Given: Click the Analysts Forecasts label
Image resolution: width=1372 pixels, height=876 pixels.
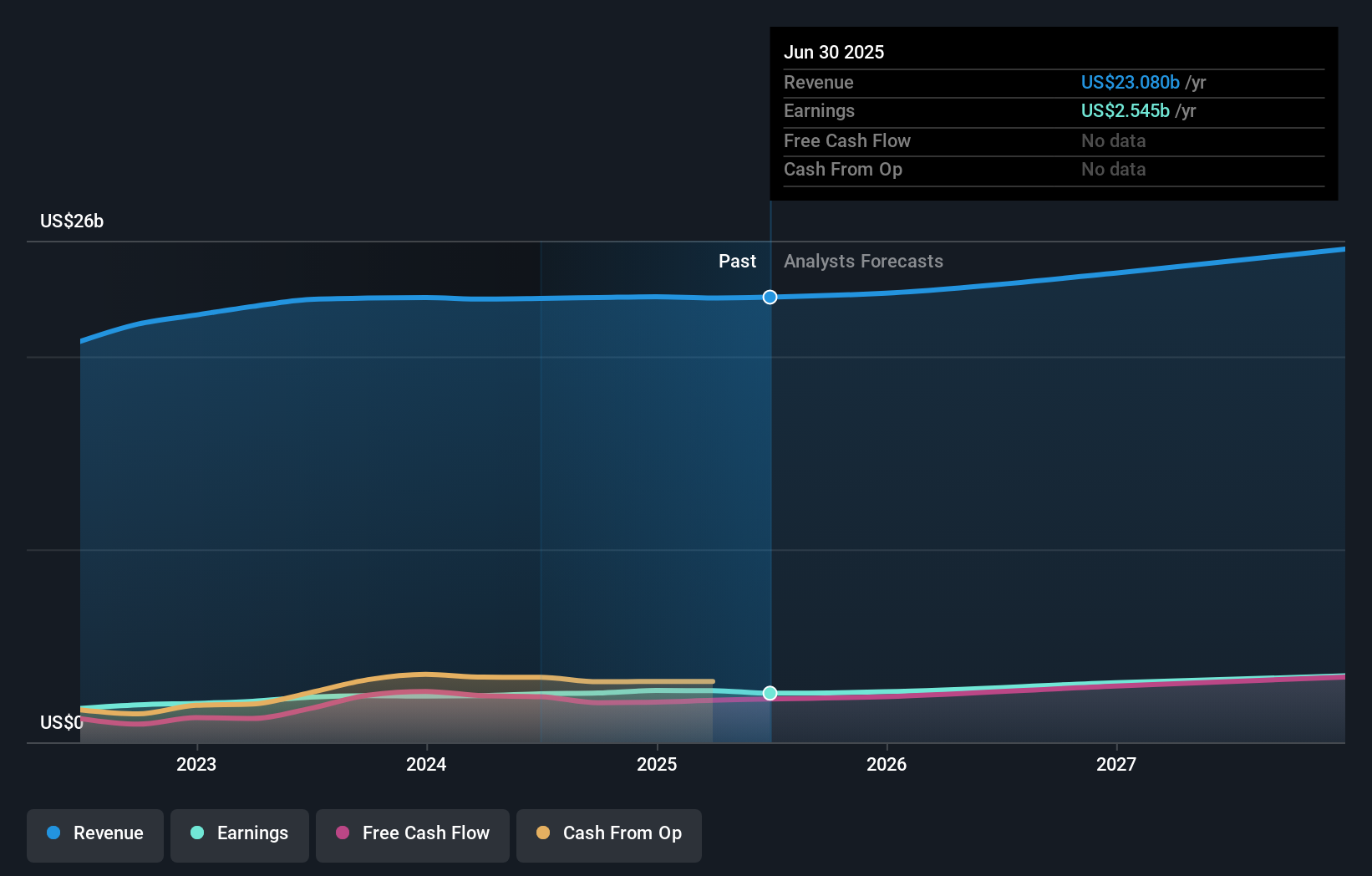Looking at the screenshot, I should click(863, 261).
